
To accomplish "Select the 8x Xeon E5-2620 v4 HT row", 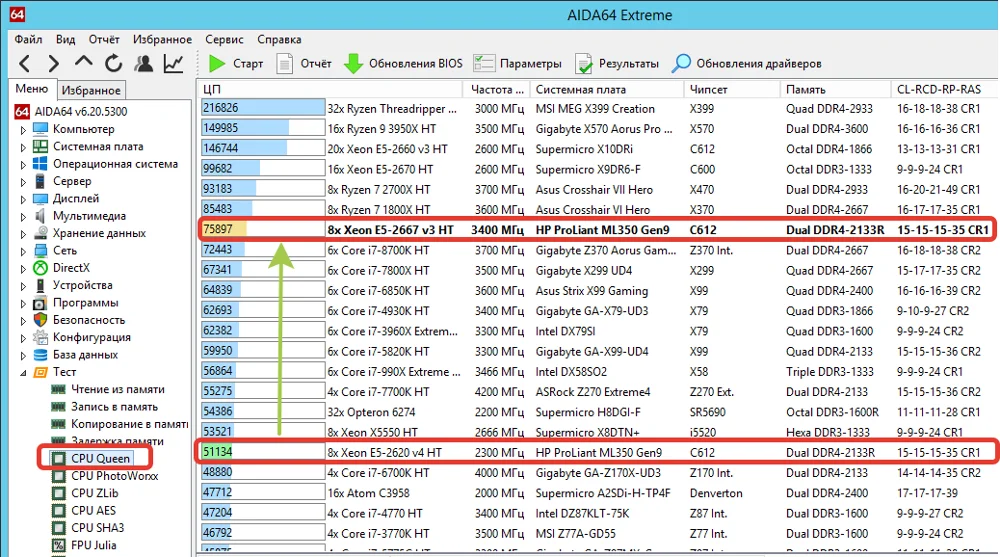I will tap(598, 452).
